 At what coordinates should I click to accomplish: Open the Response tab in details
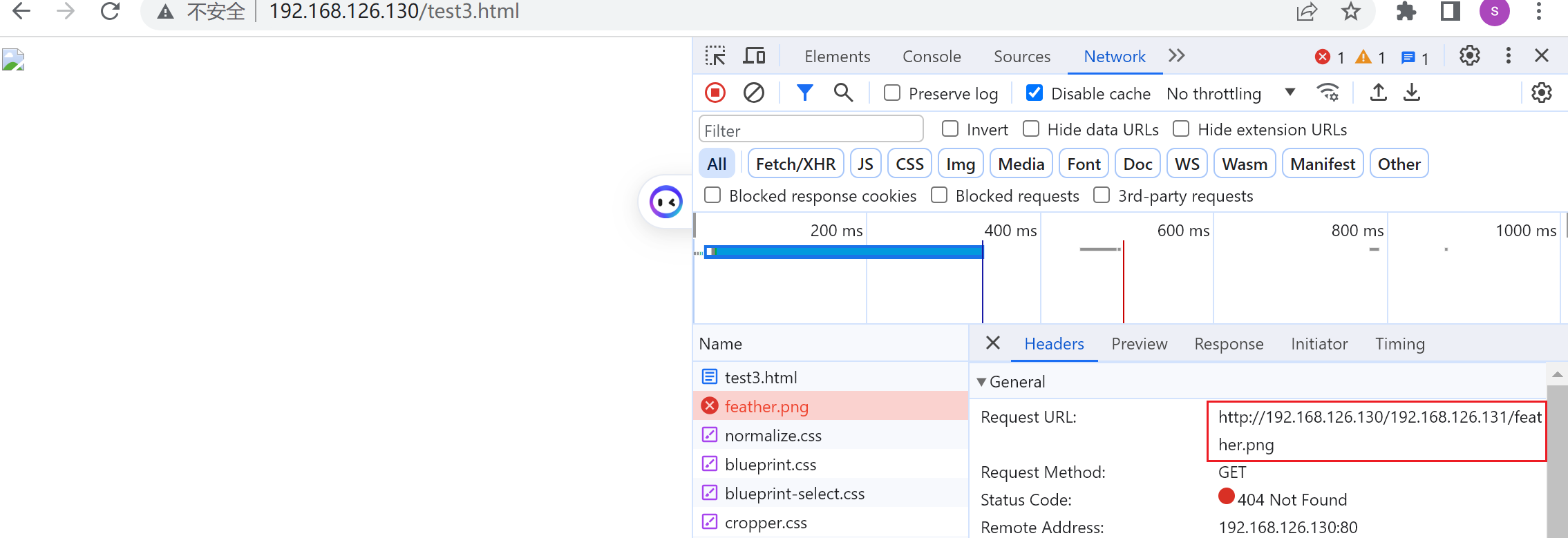coord(1229,344)
